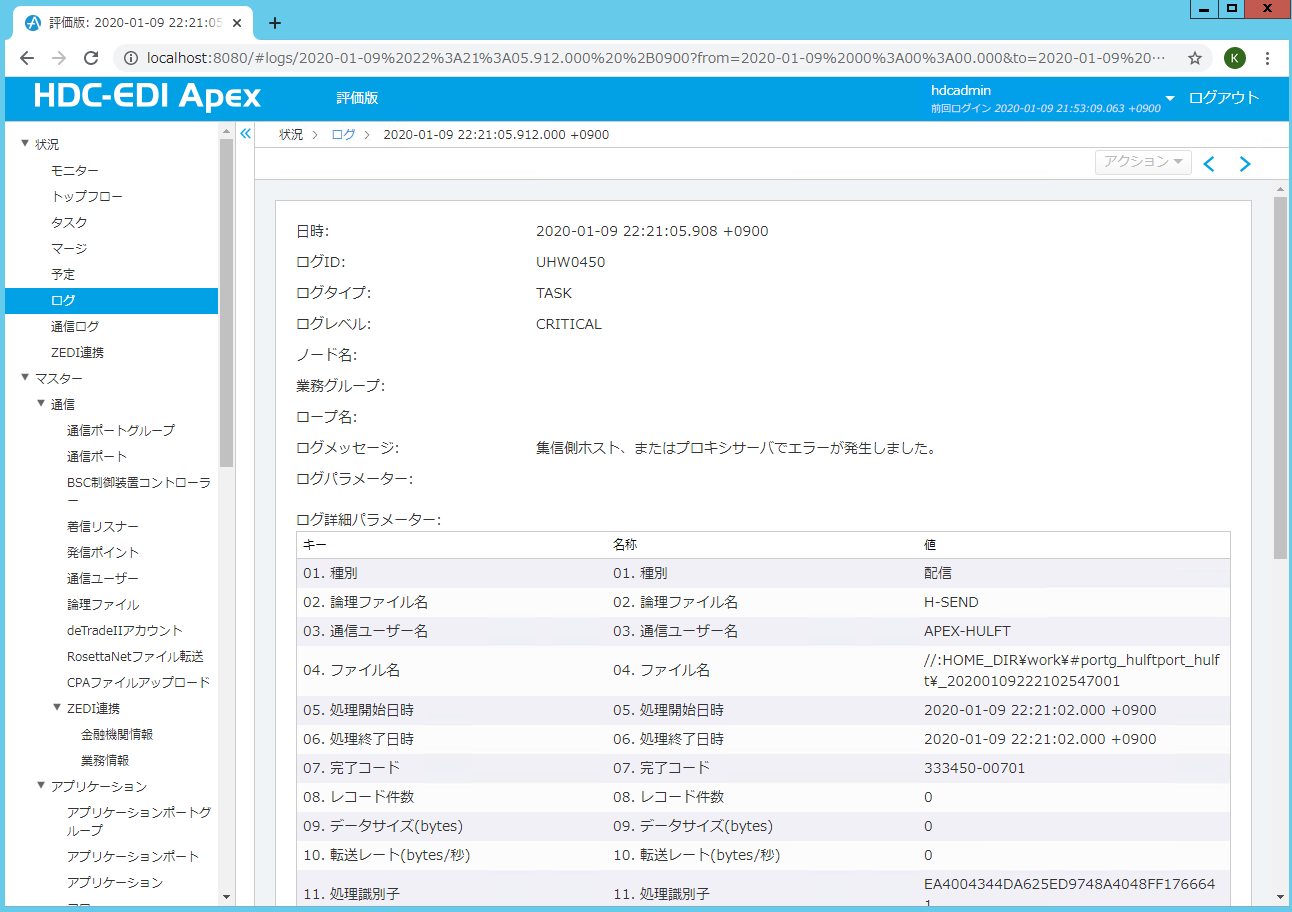1292x912 pixels.
Task: Collapse the ZEDI連携 subtree under 通信
Action: tap(57, 708)
